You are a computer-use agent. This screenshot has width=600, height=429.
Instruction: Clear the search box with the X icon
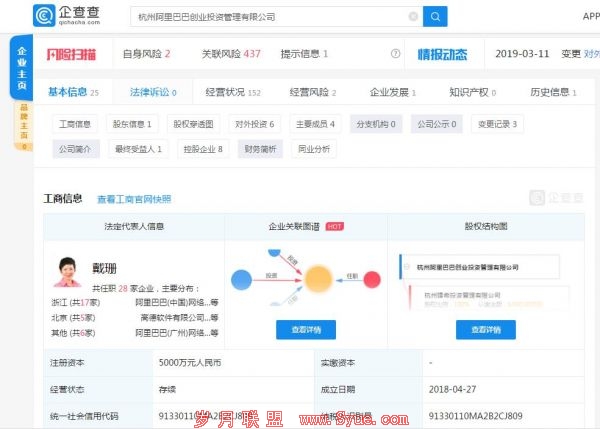[x=413, y=16]
